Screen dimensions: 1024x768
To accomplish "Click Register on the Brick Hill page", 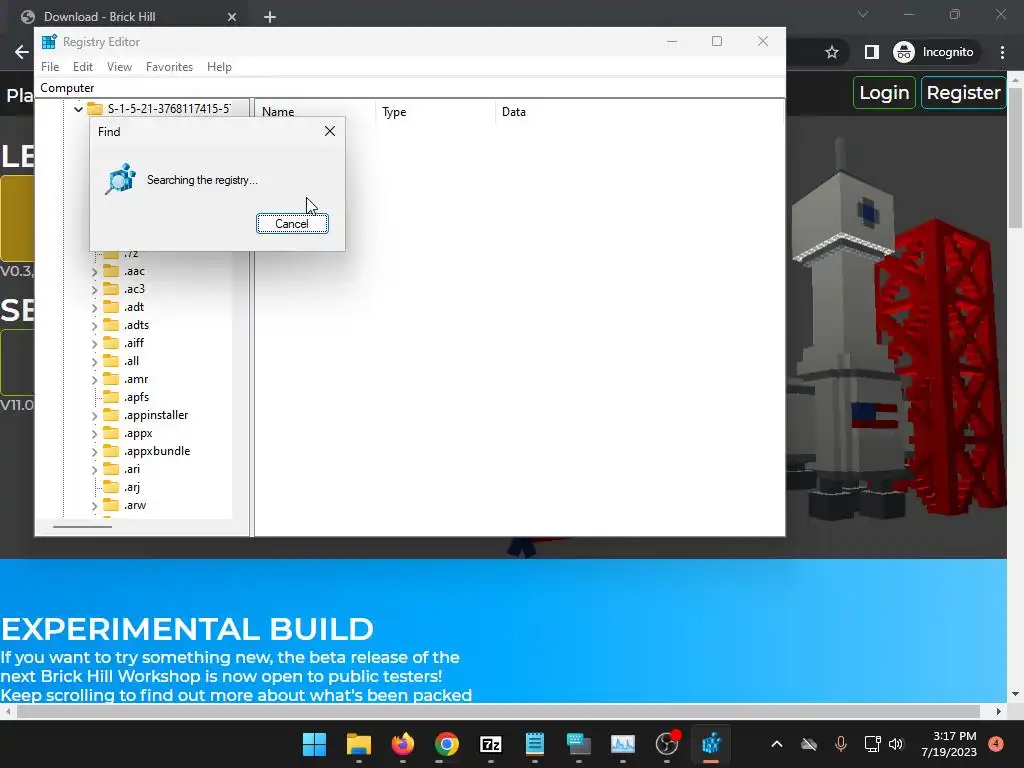I will point(963,93).
